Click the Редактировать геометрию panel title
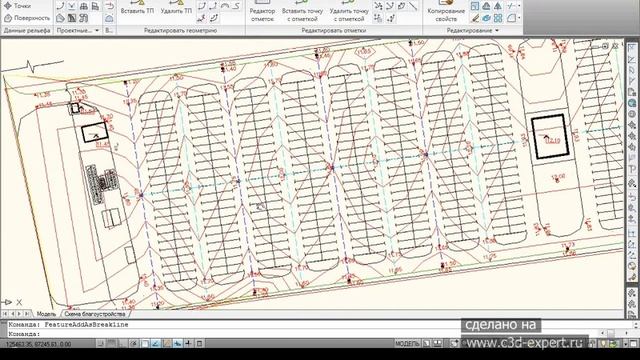This screenshot has width=640, height=360. [x=180, y=30]
